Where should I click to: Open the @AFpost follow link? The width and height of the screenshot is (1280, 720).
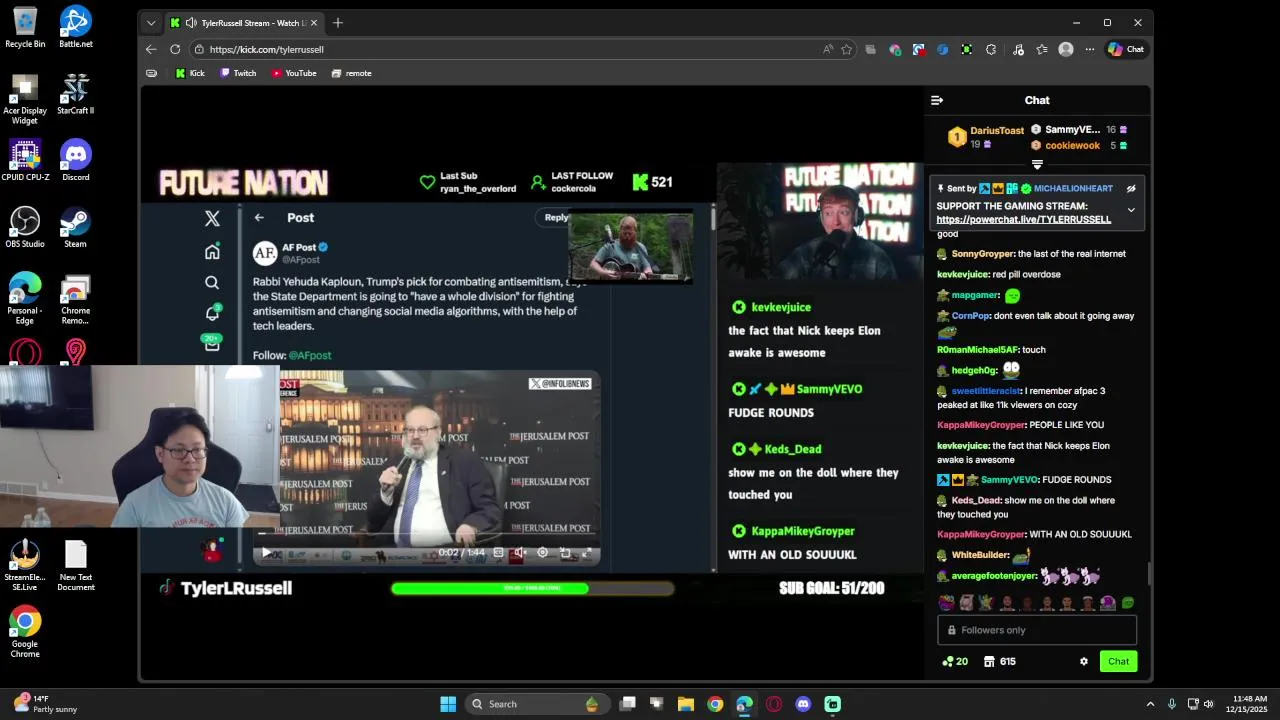tap(310, 355)
